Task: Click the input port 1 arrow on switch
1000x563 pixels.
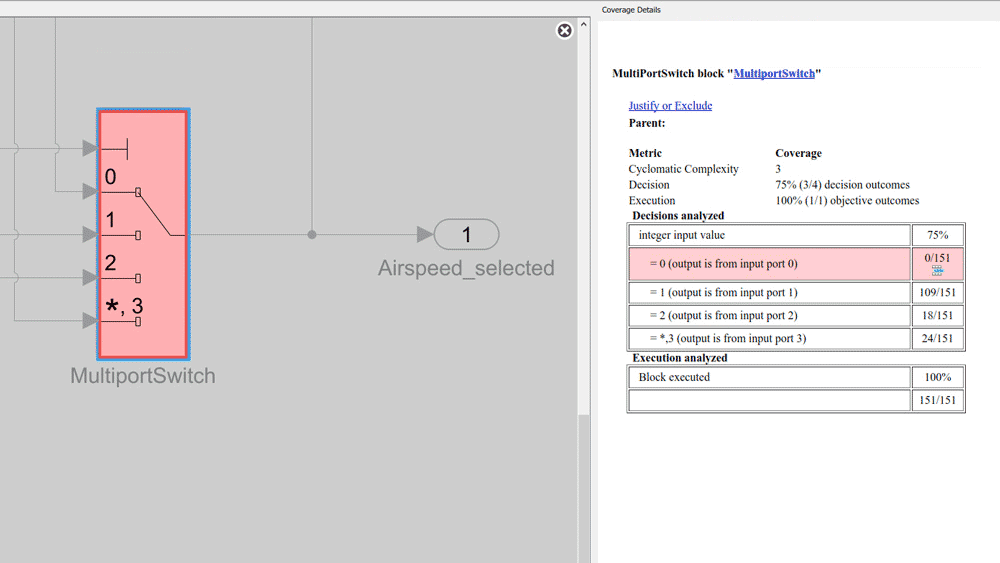Action: (90, 235)
